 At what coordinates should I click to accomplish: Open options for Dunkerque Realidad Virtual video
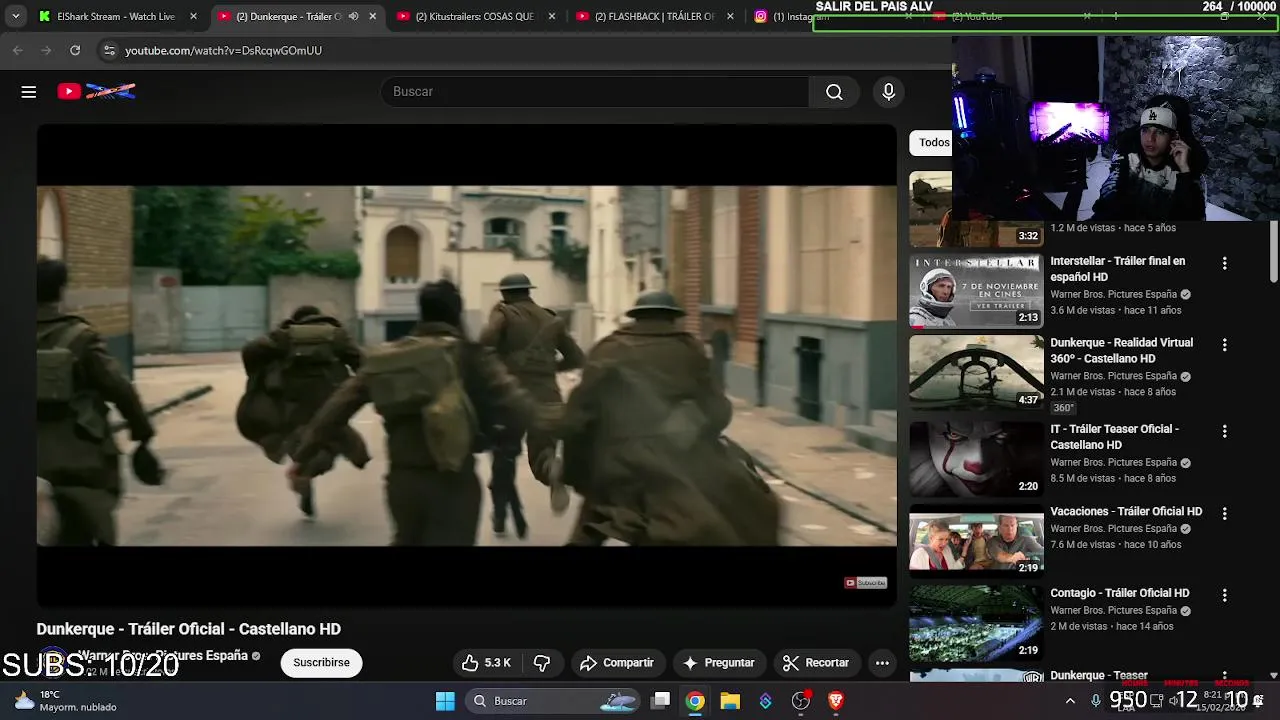[x=1224, y=345]
